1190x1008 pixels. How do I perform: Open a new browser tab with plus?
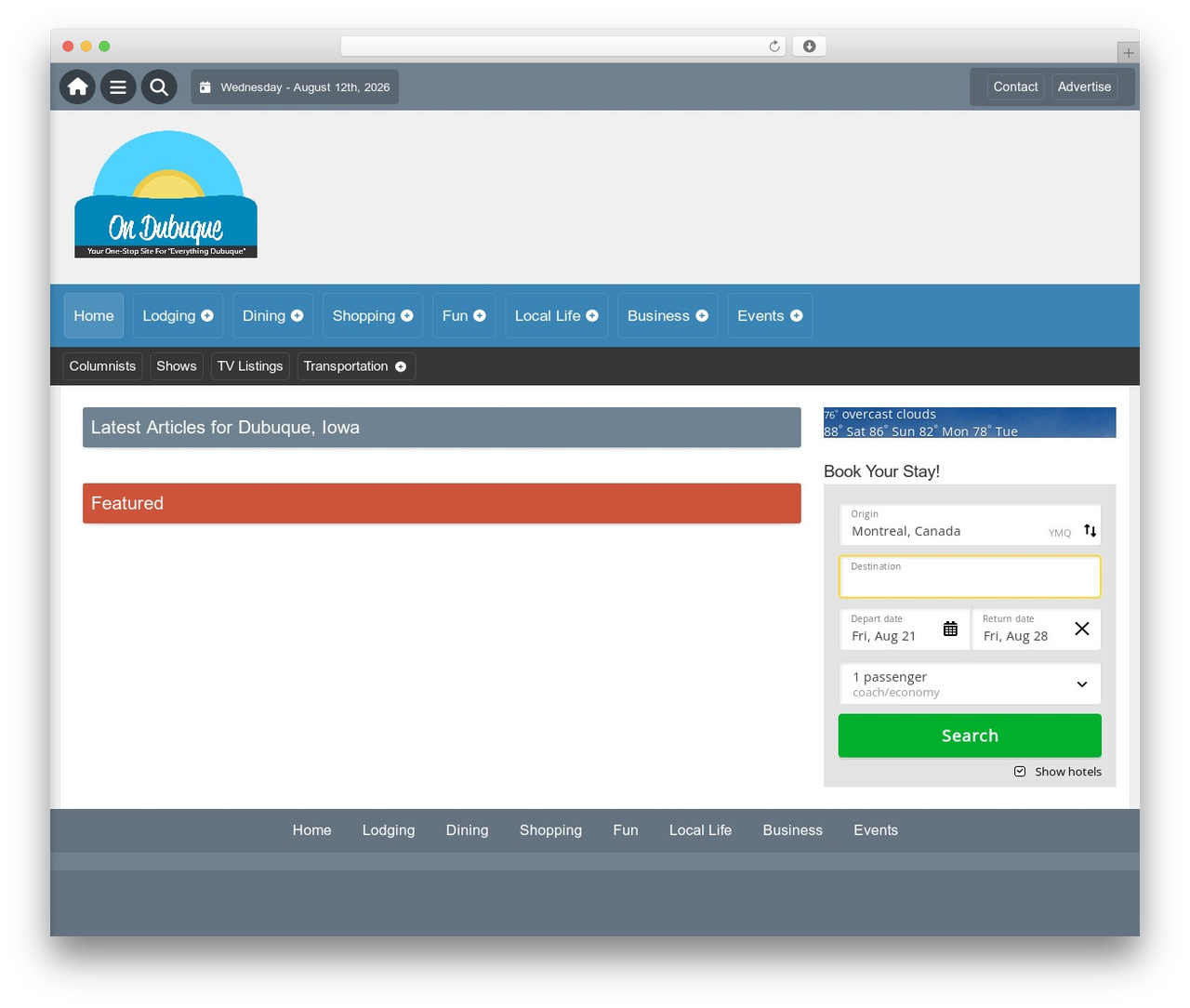click(1128, 52)
